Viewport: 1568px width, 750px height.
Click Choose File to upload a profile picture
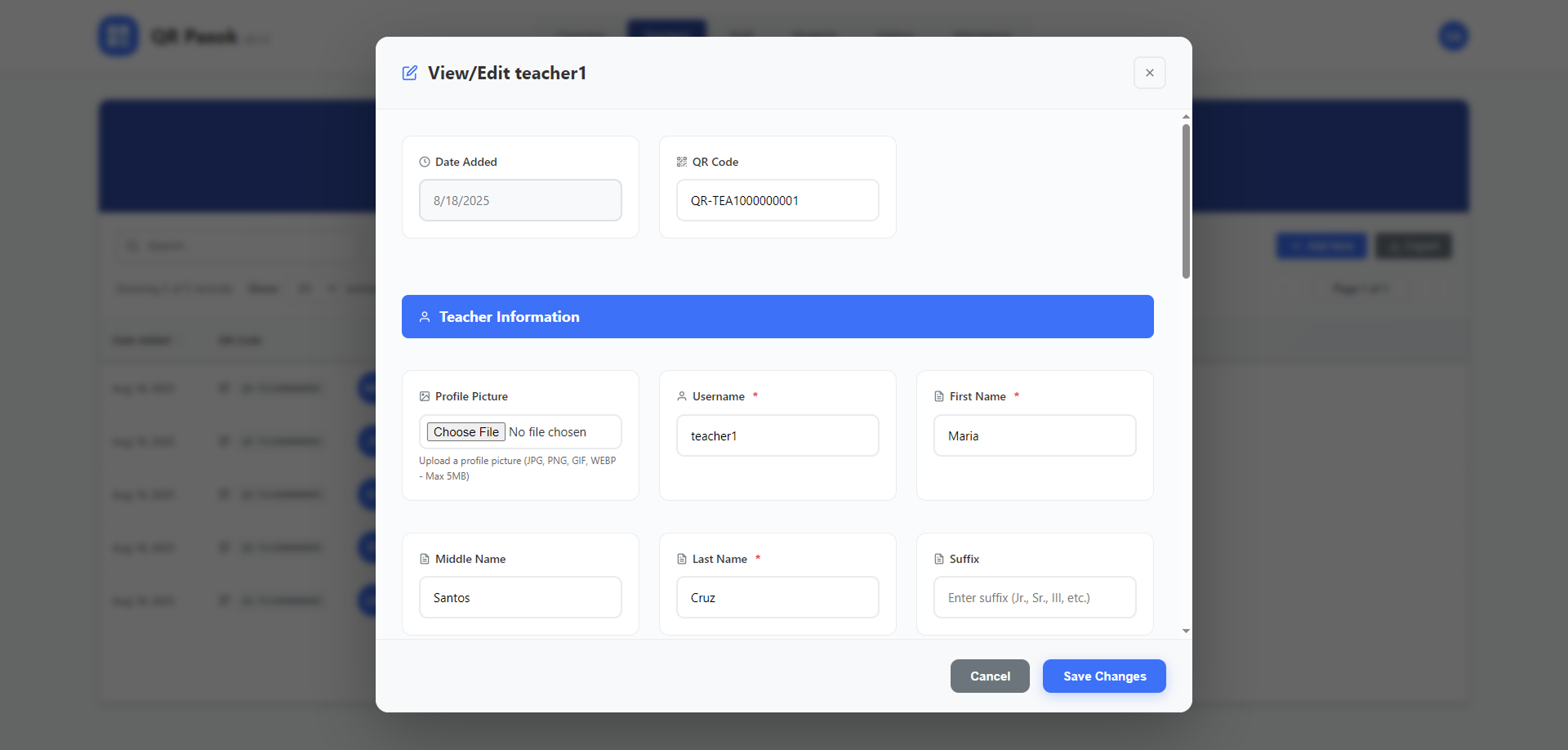coord(465,431)
